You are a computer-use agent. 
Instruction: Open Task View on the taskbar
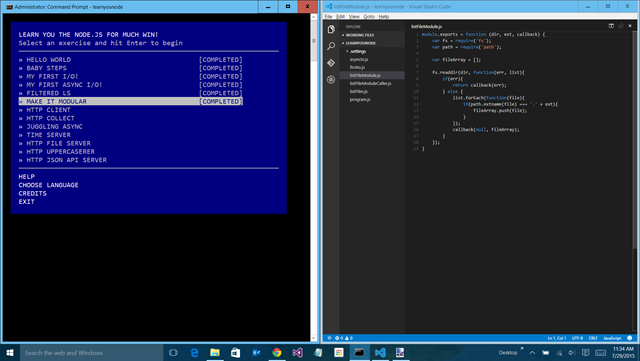(173, 352)
